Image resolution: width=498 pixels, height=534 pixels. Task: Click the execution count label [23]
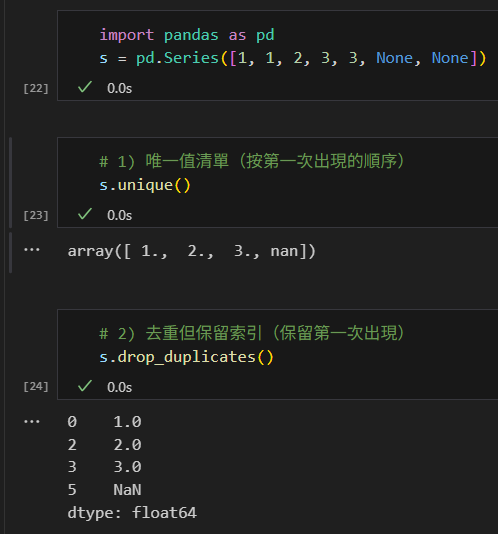tap(36, 216)
